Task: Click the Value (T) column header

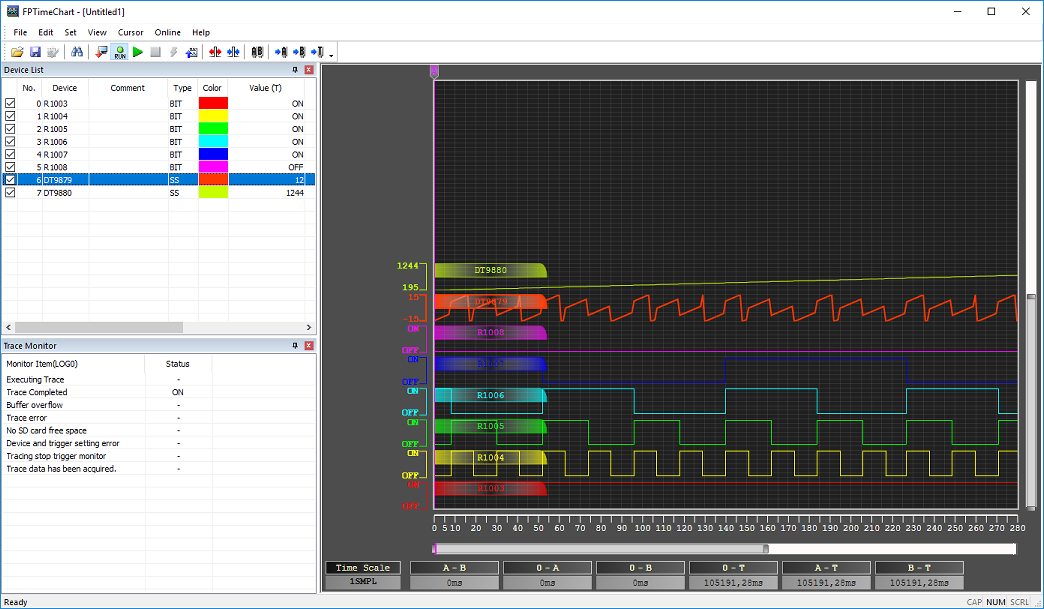Action: click(265, 88)
